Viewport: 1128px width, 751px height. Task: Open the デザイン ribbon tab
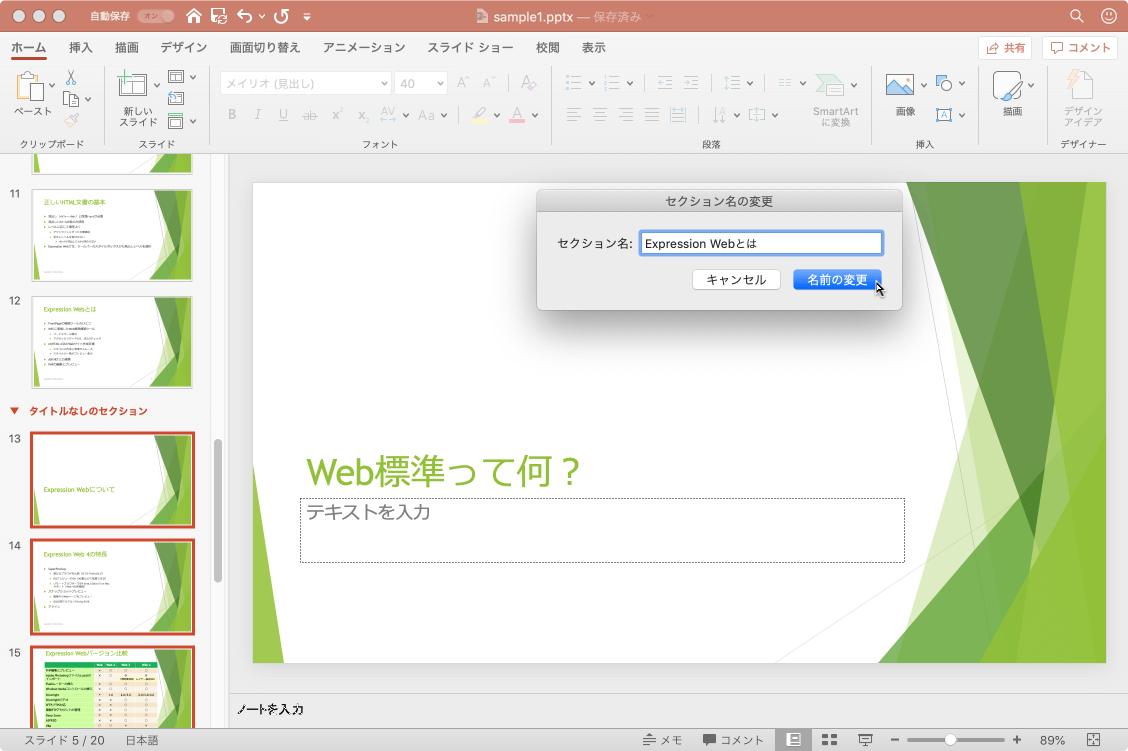click(183, 47)
